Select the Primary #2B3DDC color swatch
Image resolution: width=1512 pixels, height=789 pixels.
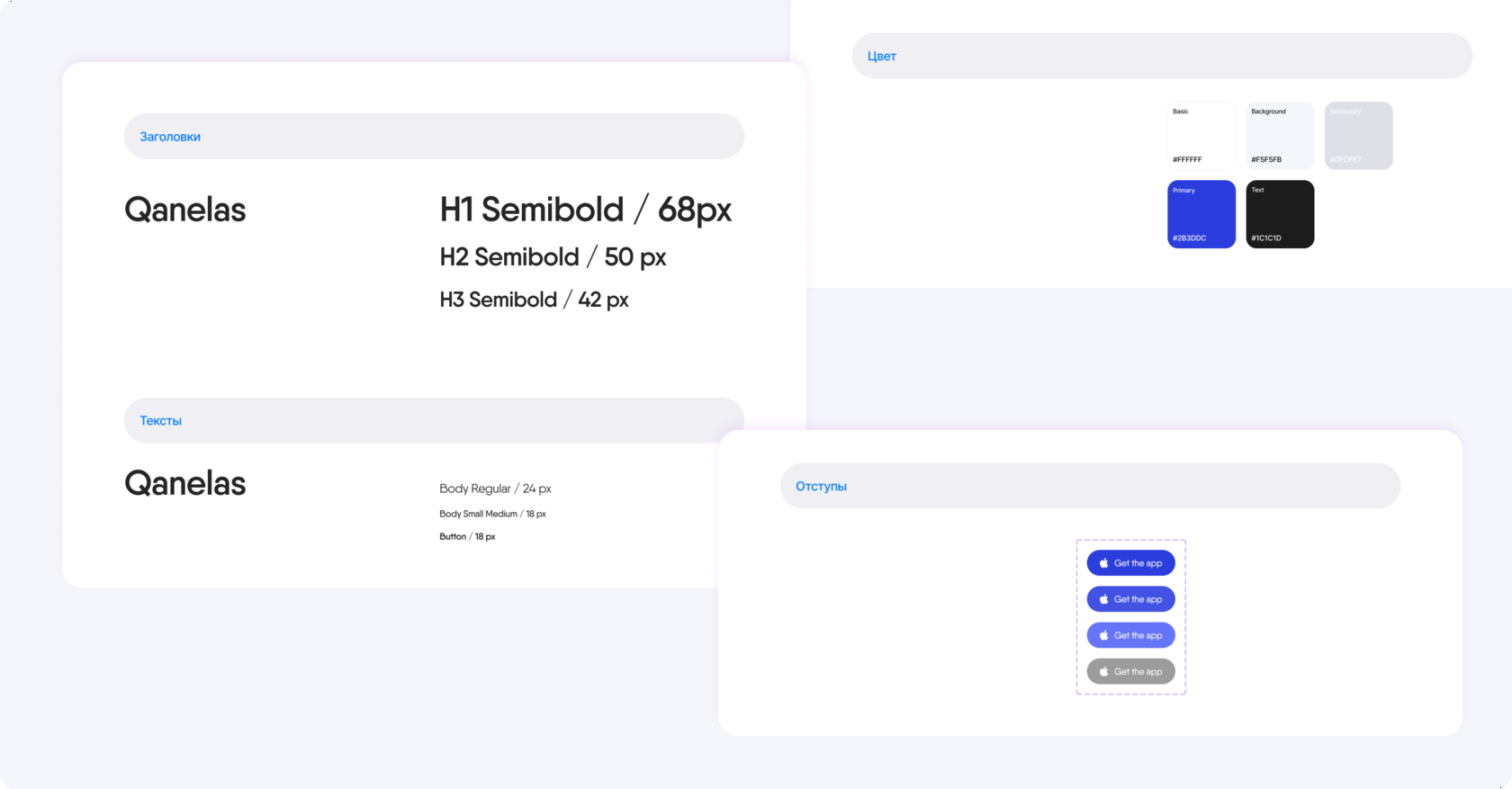tap(1201, 214)
